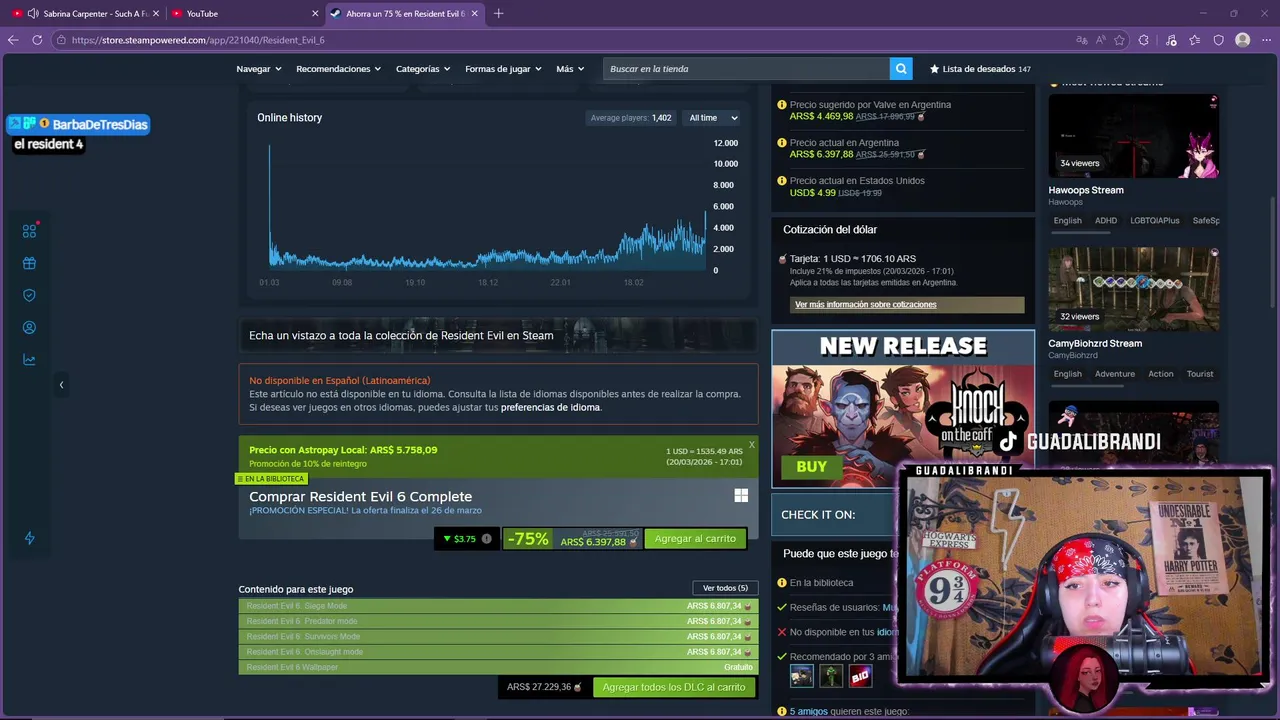Close the Astropay local price banner
1280x720 pixels.
(752, 444)
